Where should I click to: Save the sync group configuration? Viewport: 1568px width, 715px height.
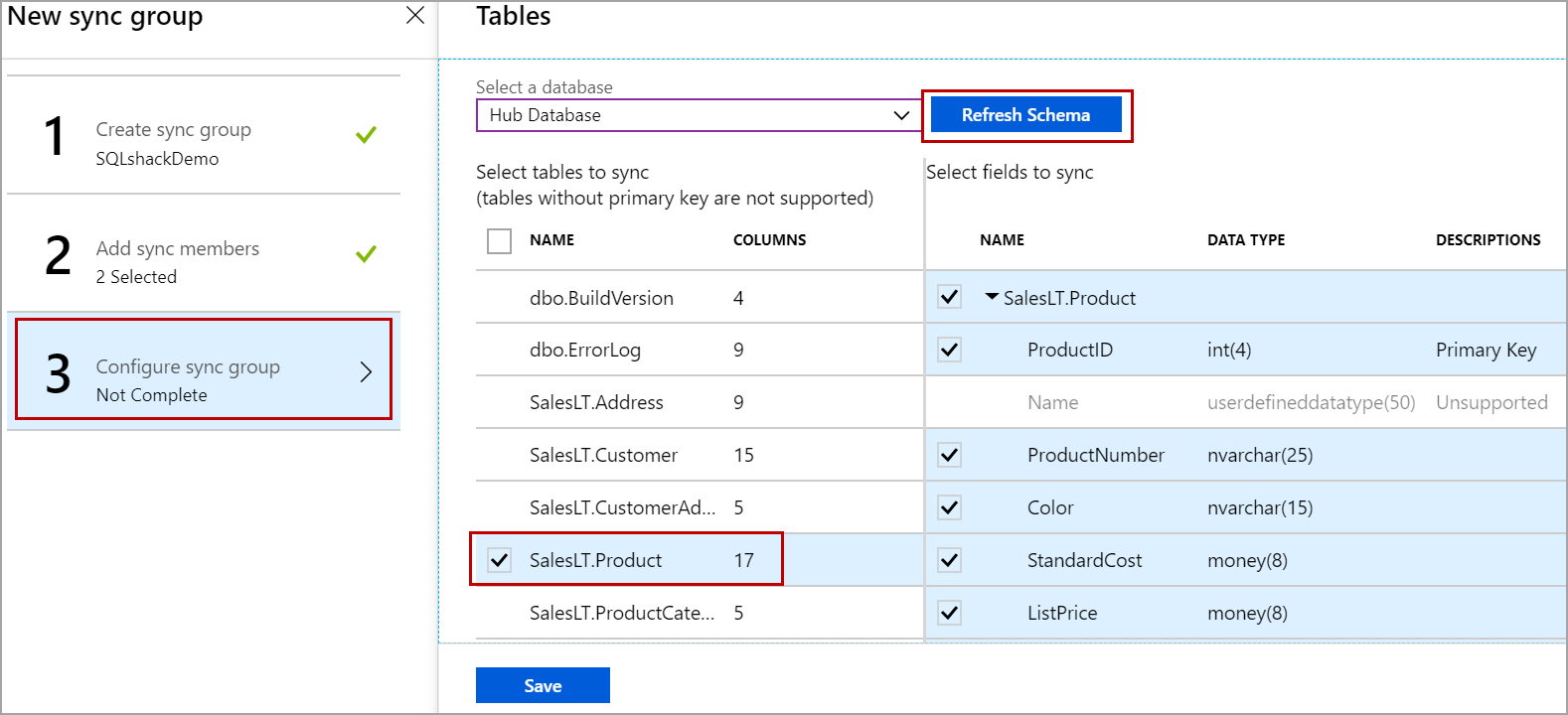543,685
